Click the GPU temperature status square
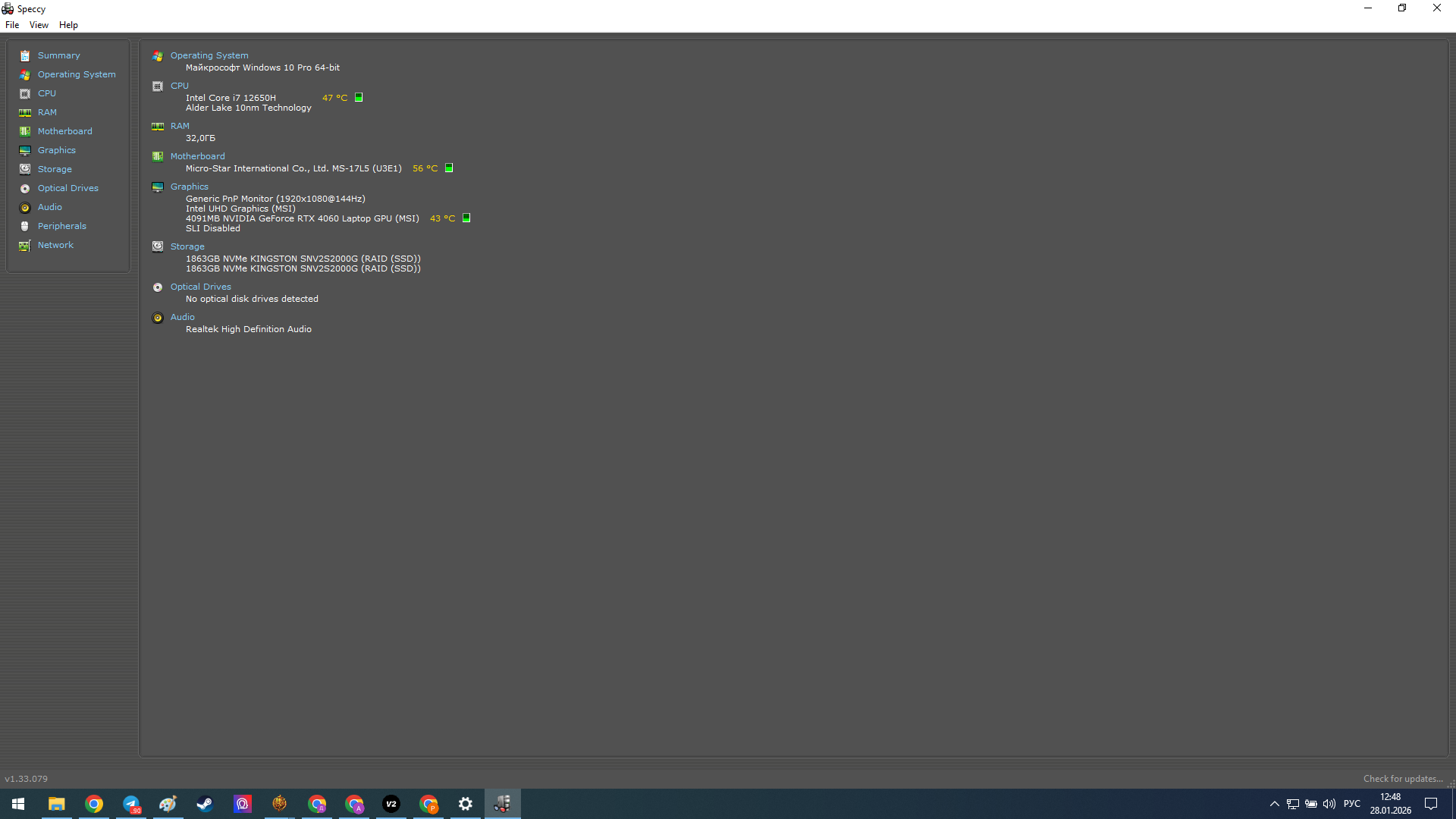This screenshot has height=819, width=1456. [466, 218]
